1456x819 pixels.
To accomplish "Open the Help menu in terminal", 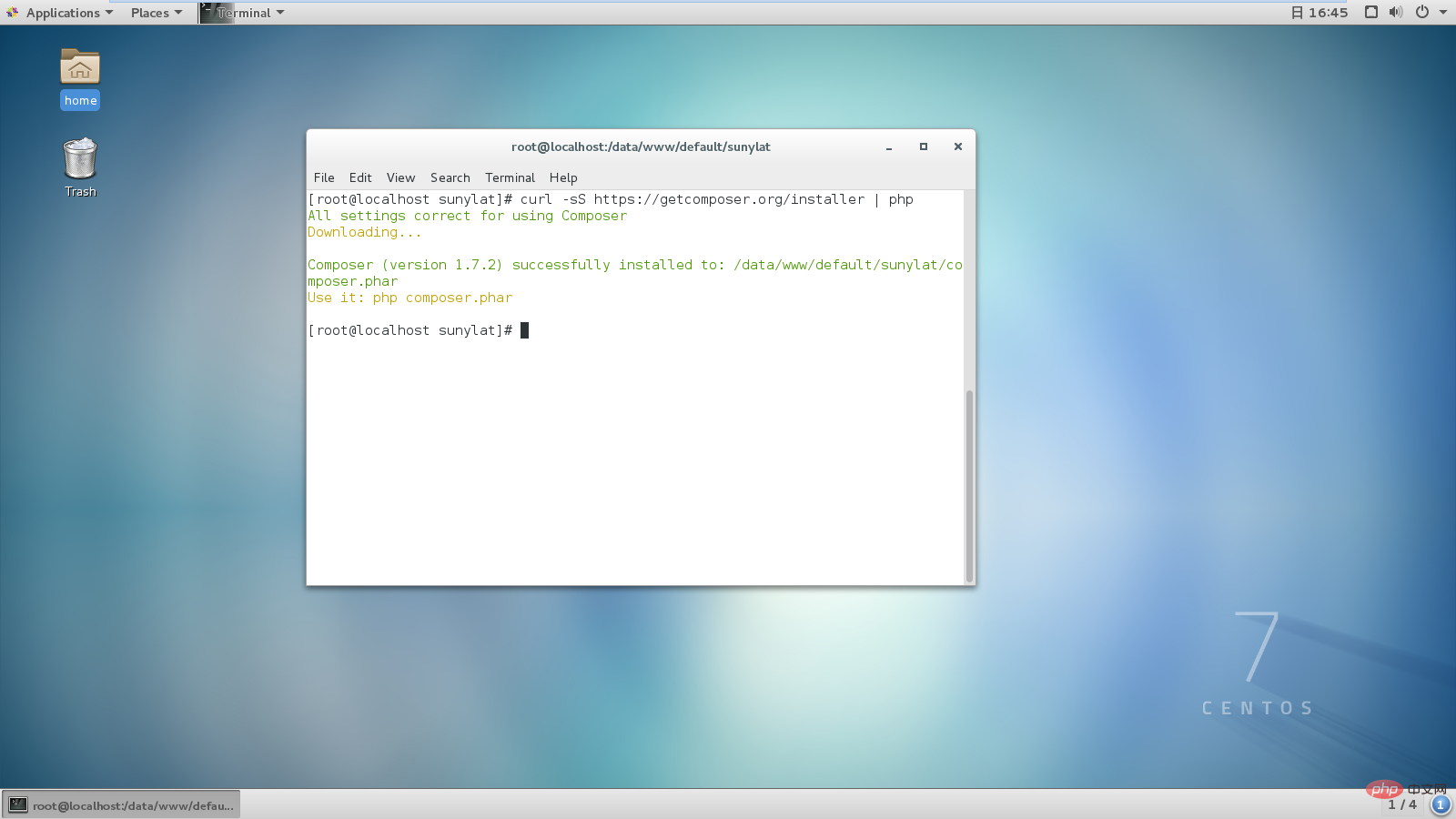I will [x=563, y=177].
